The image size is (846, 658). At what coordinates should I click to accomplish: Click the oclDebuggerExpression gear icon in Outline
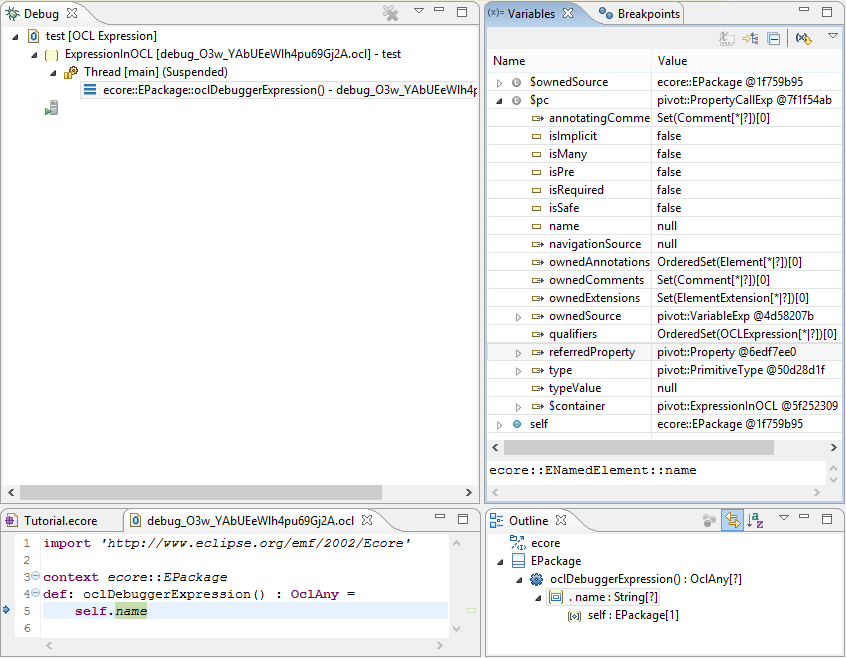[x=536, y=579]
